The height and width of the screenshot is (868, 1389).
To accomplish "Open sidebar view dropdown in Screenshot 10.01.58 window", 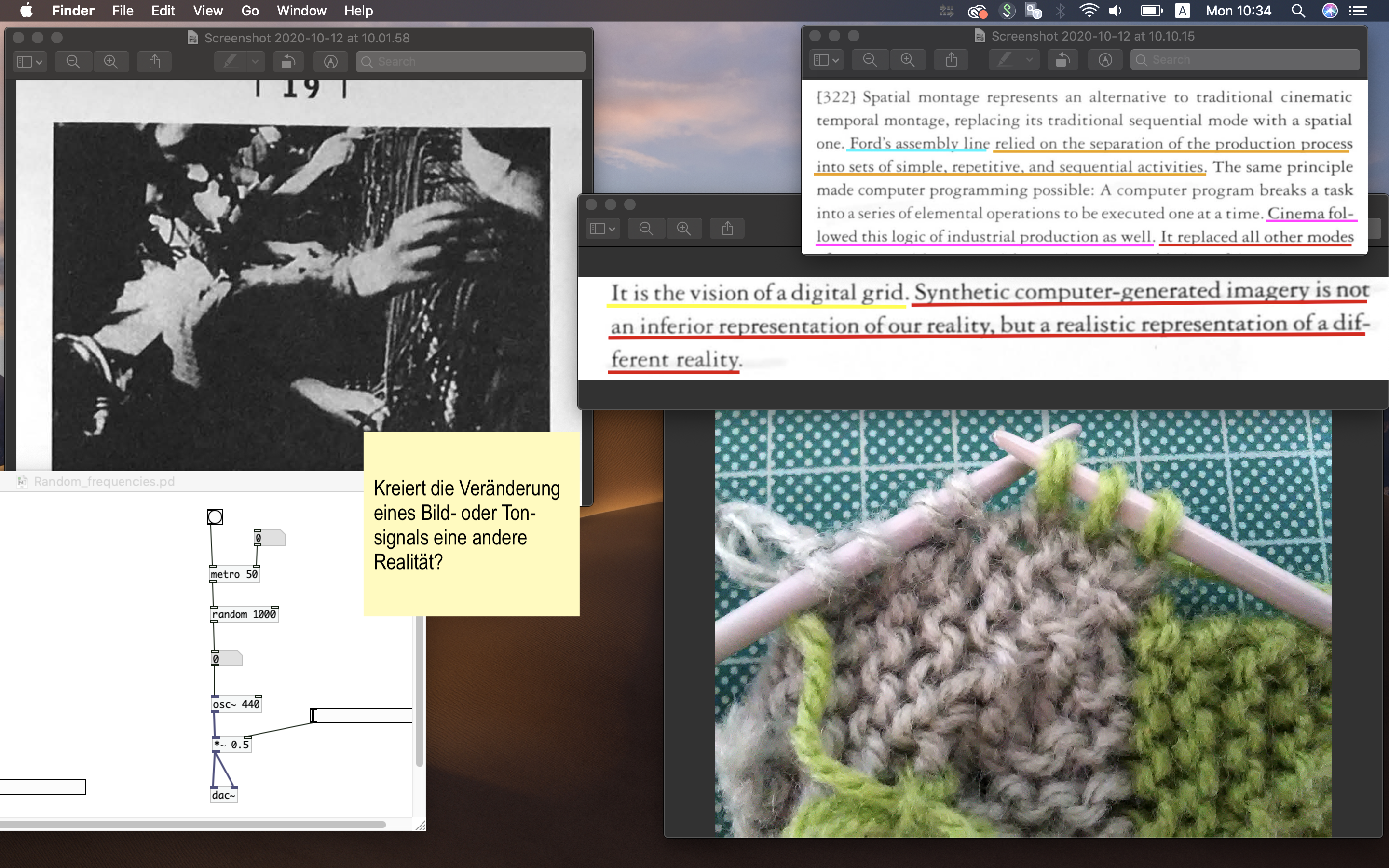I will [x=30, y=61].
